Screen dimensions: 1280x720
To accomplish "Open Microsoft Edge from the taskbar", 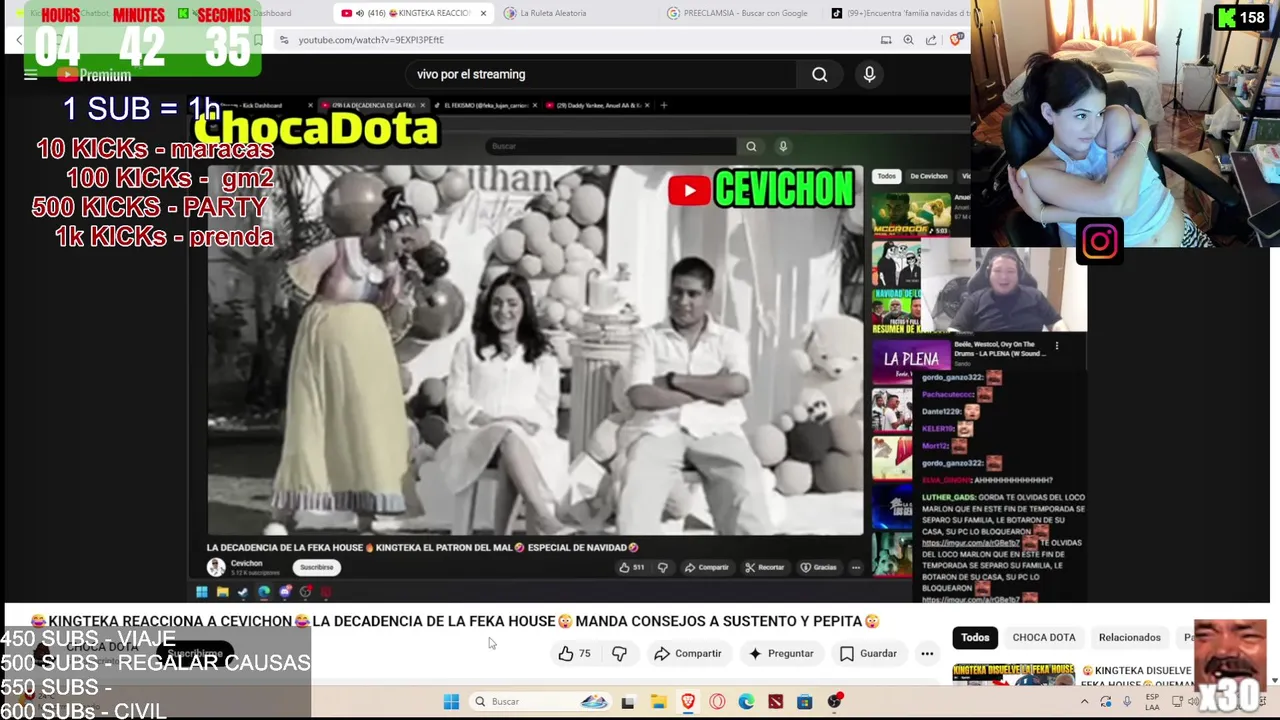I will pos(746,702).
